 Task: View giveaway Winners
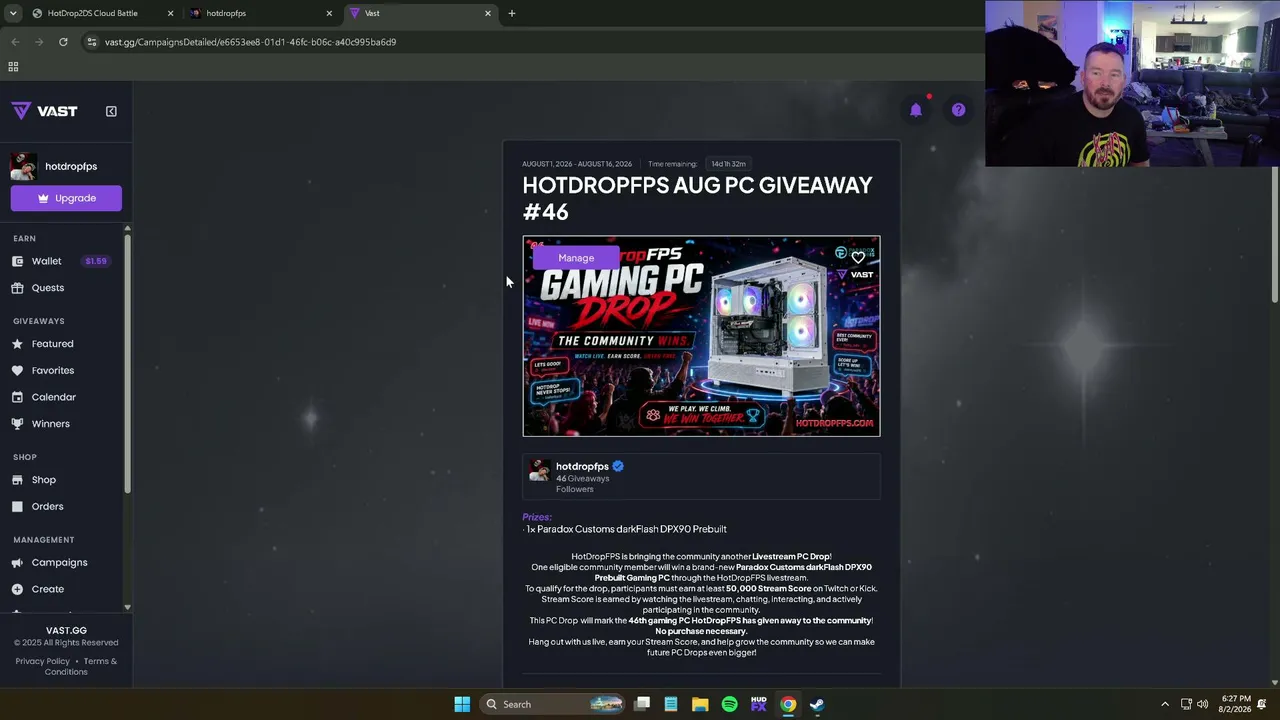click(x=51, y=424)
